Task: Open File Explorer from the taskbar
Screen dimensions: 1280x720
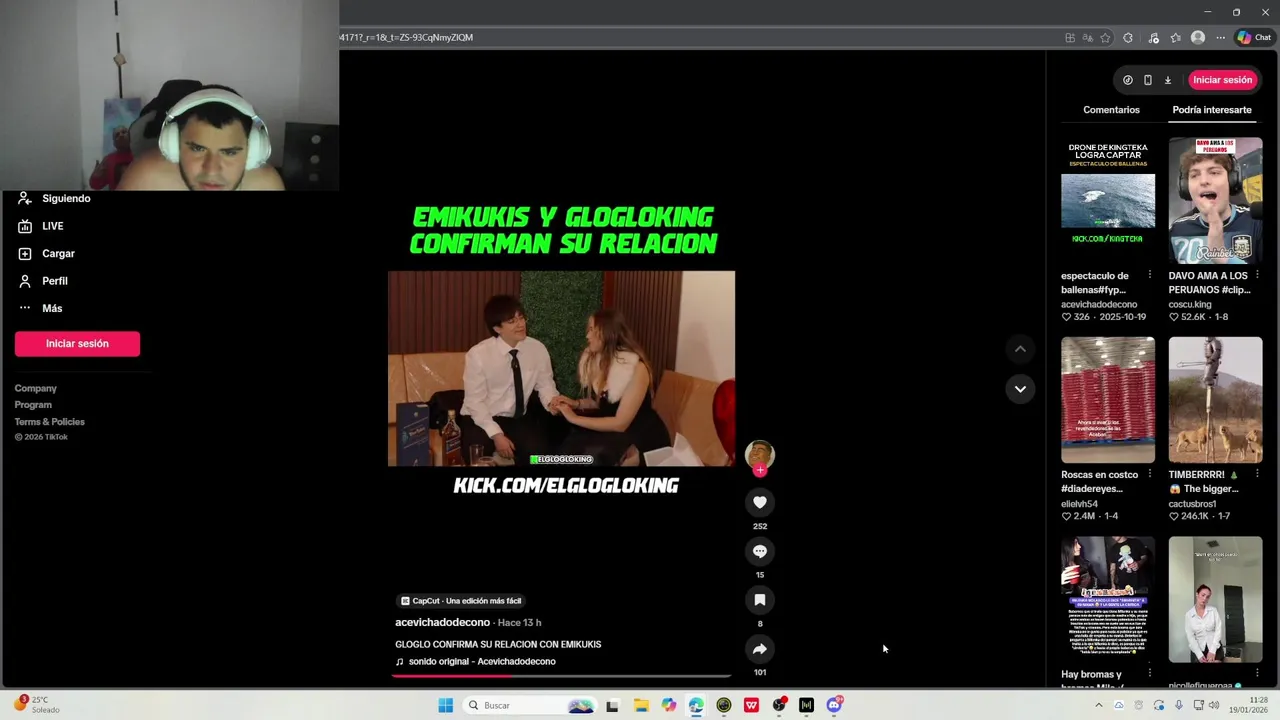Action: 641,705
